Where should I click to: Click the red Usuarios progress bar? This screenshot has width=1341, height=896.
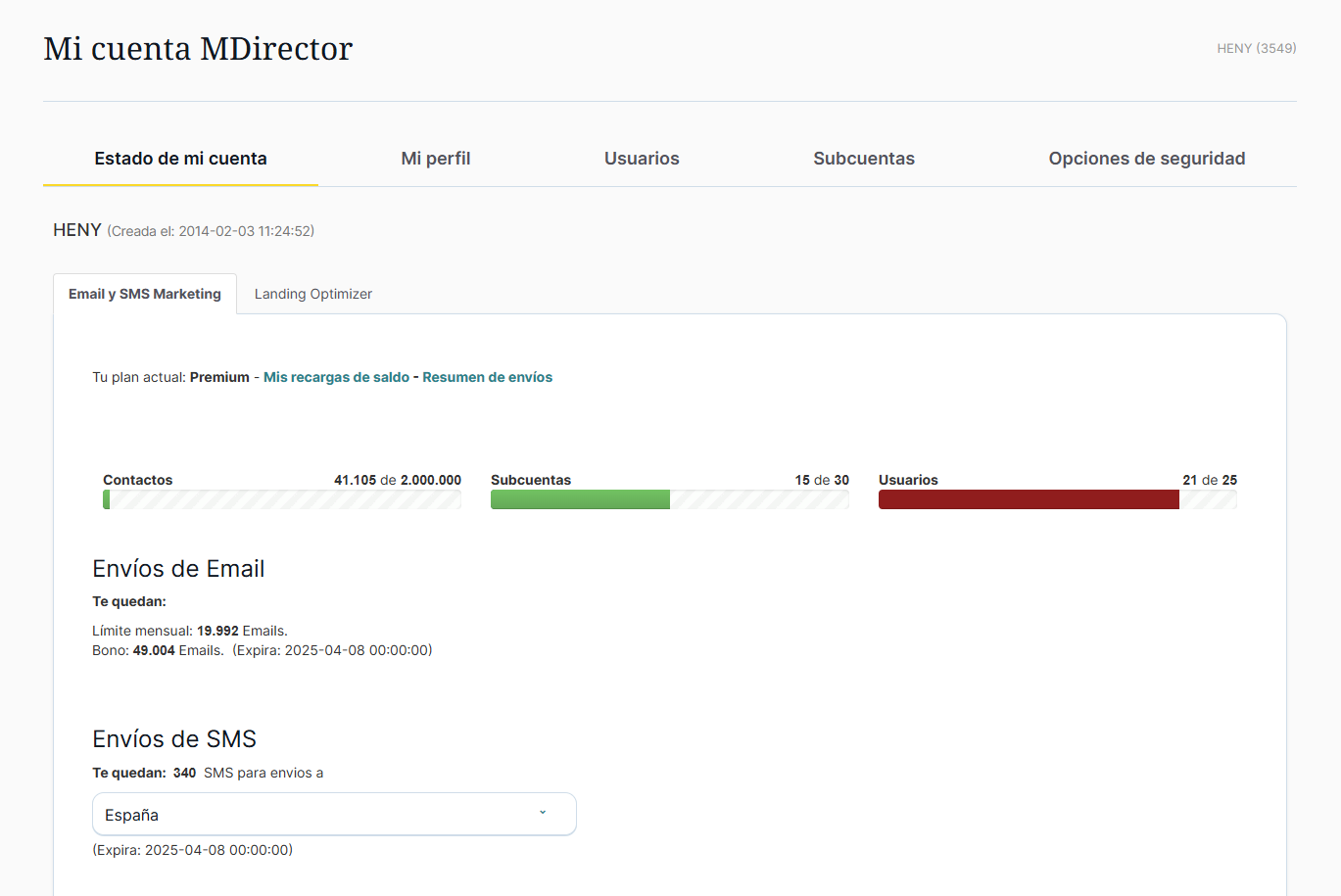1029,499
